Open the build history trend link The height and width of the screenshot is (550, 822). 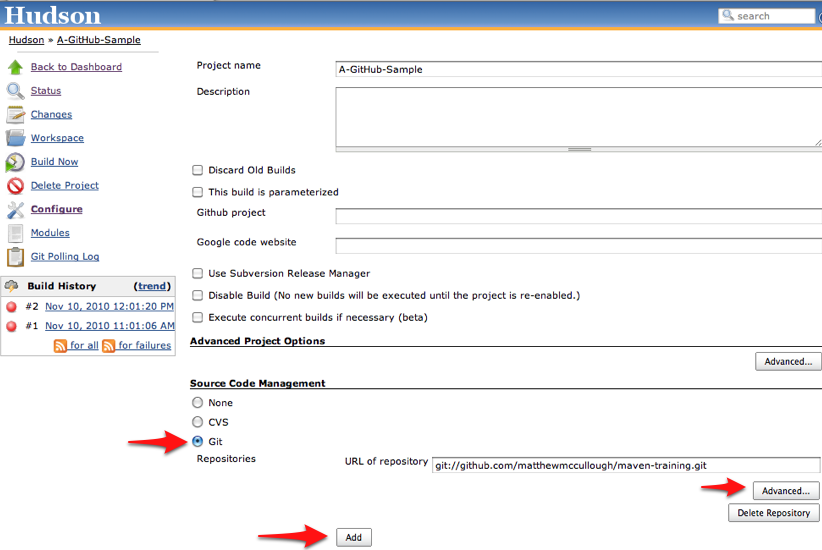tap(152, 286)
